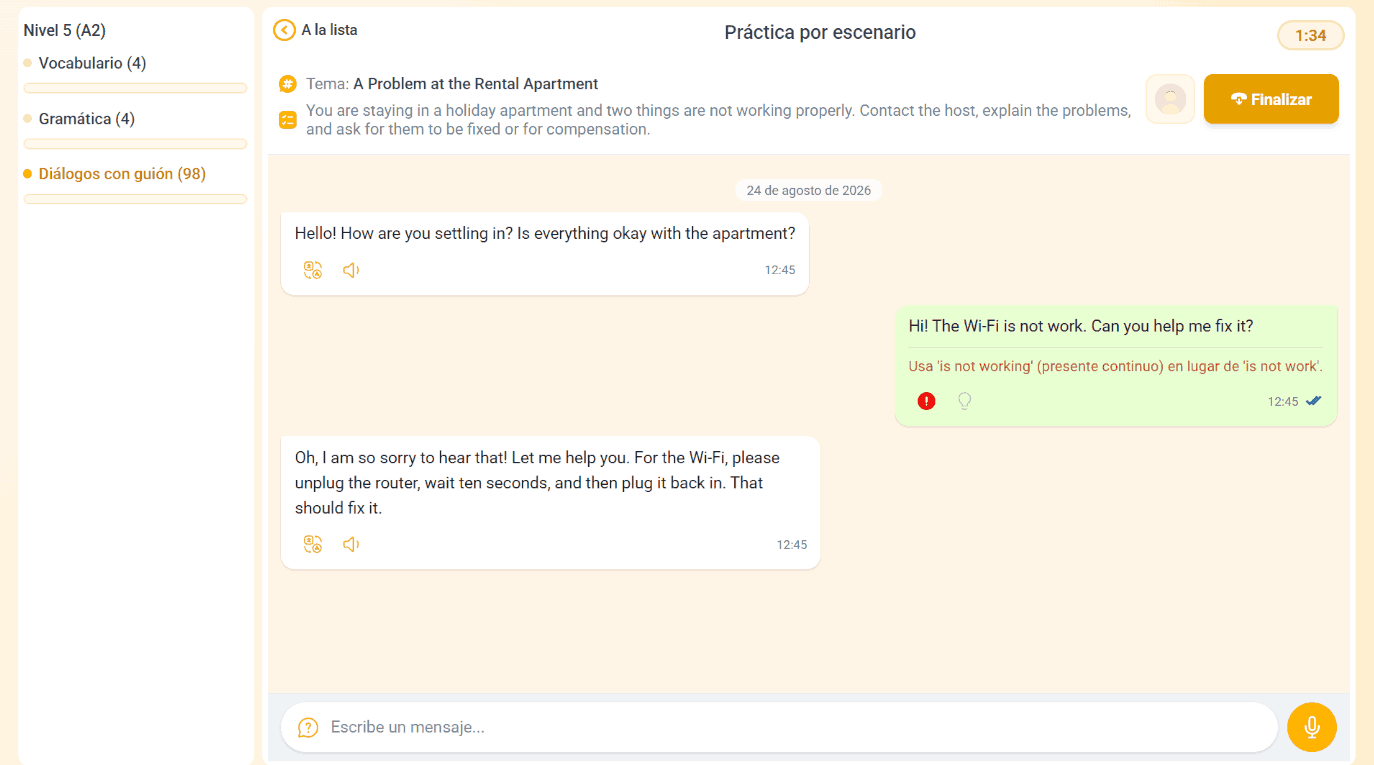Click the lightbulb hint icon on the Wi-Fi message
The width and height of the screenshot is (1374, 765).
tap(965, 401)
